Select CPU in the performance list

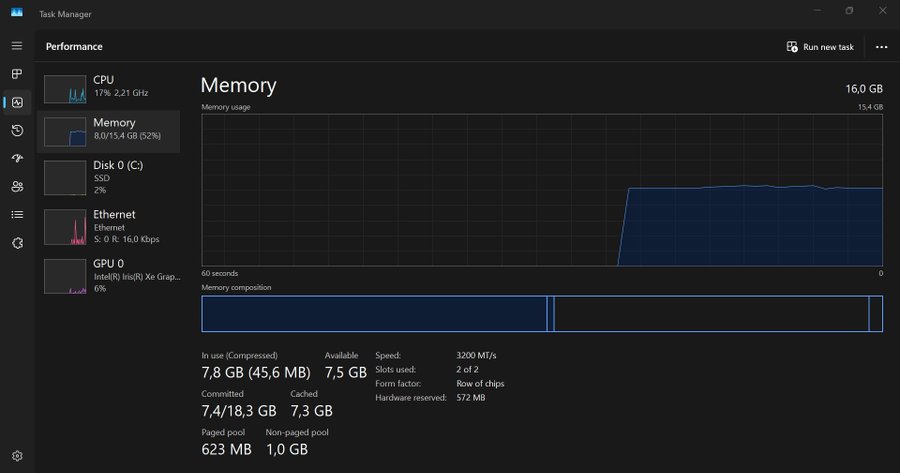tap(108, 86)
